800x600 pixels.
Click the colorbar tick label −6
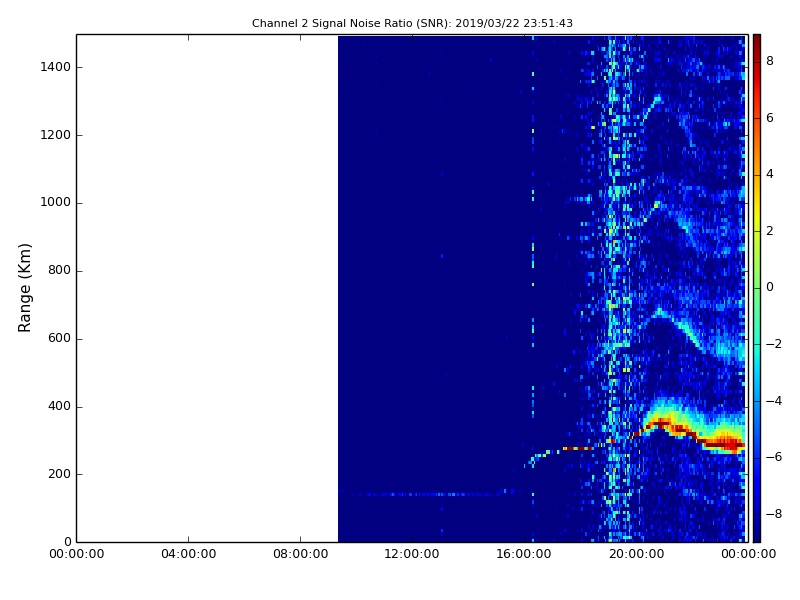(774, 457)
